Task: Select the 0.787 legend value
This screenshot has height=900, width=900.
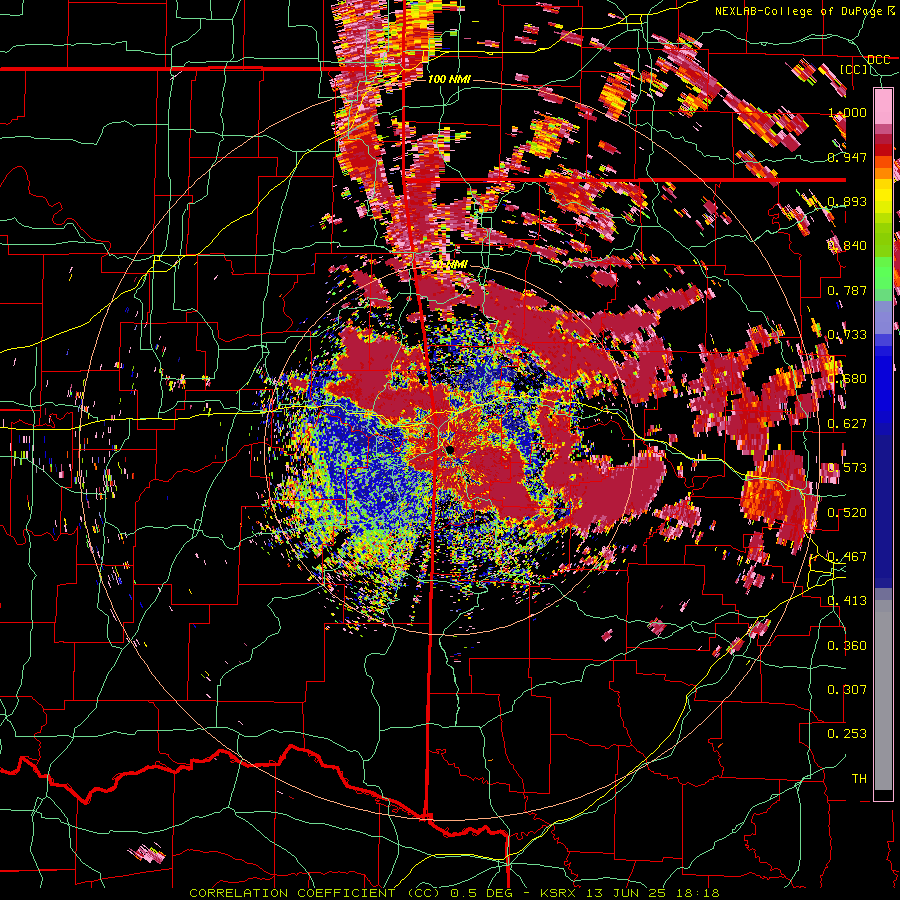Action: click(x=848, y=290)
